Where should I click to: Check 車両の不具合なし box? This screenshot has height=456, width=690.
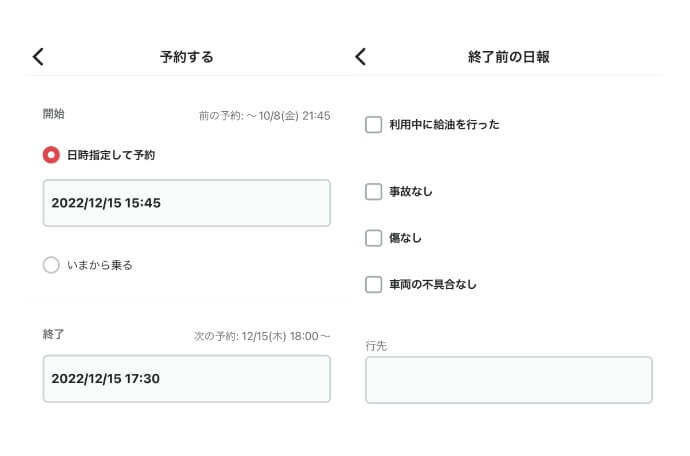(x=374, y=284)
